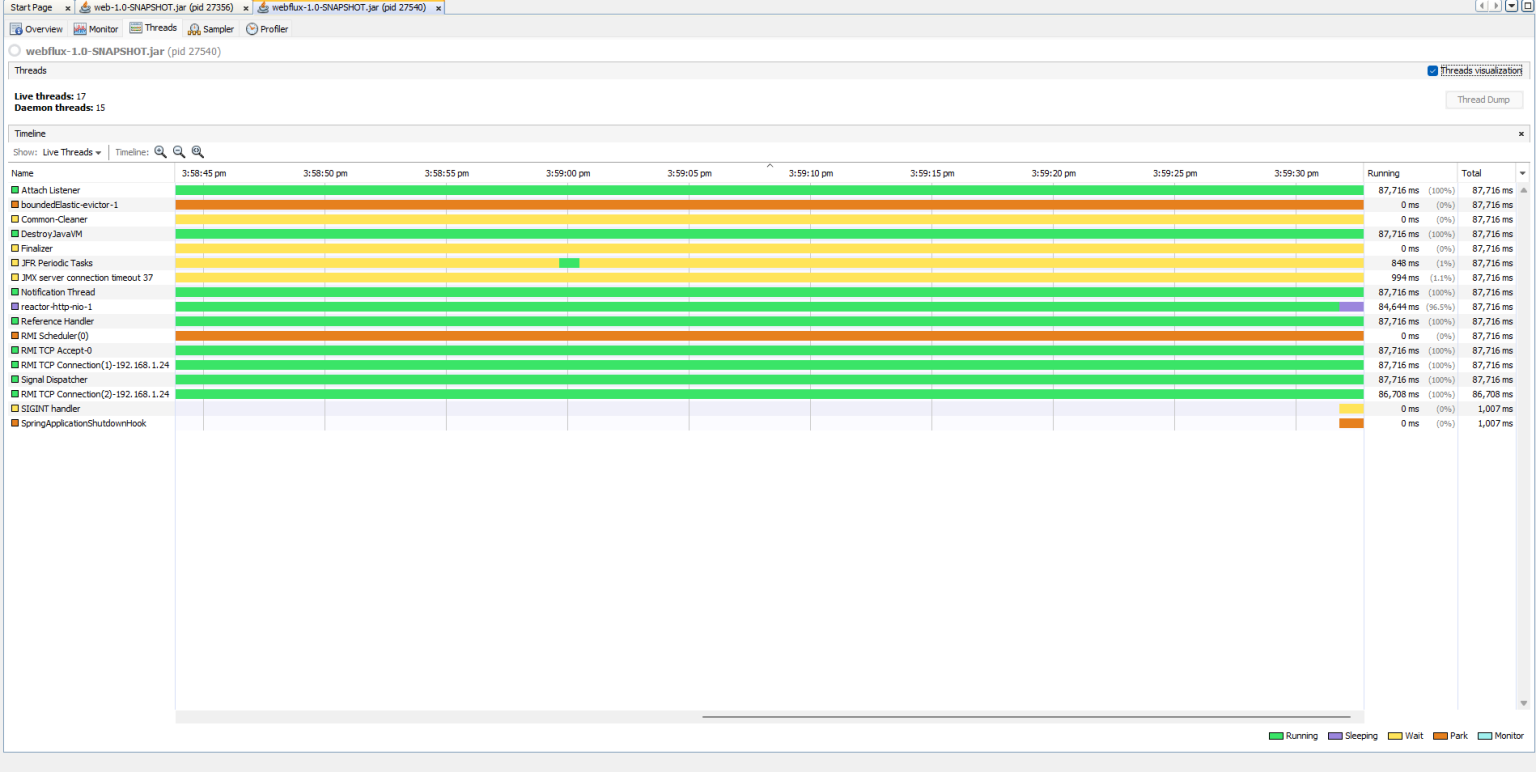Open the table columns dropdown arrow
Screen dimensions: 1536x772
[1523, 174]
